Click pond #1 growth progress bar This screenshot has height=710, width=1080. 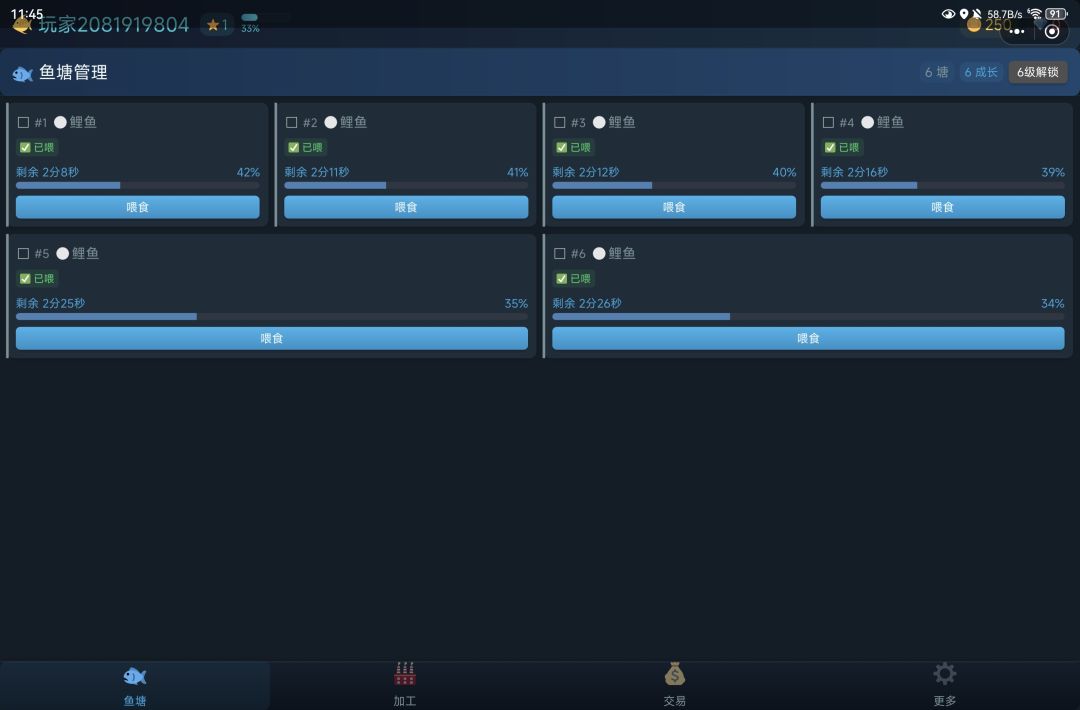pyautogui.click(x=138, y=185)
